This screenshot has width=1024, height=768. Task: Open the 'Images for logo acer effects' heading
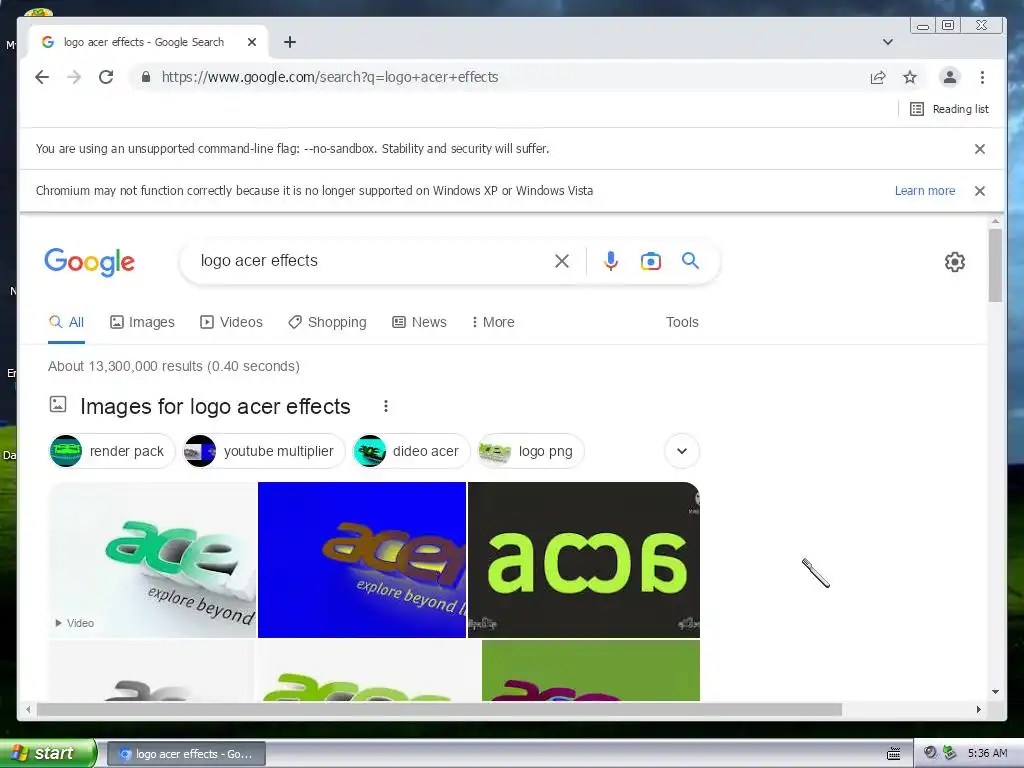coord(215,406)
